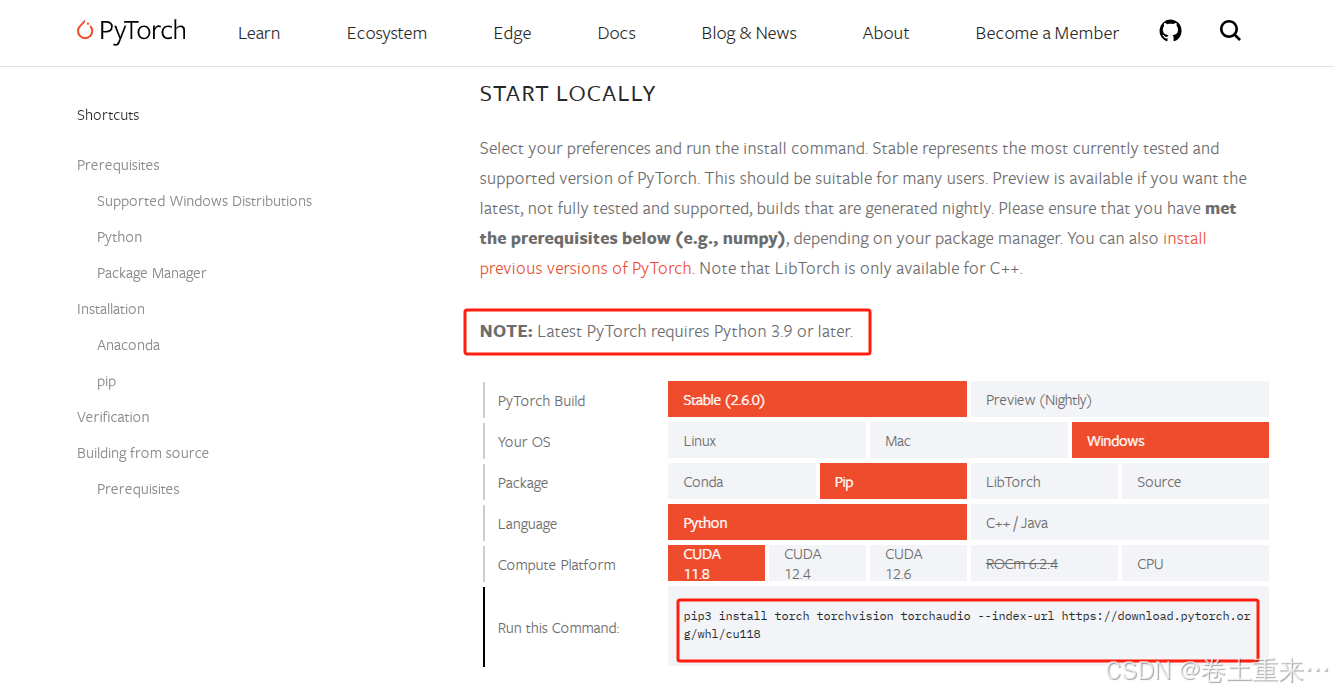Click Become a Member link
This screenshot has height=693, width=1334.
click(x=1047, y=33)
